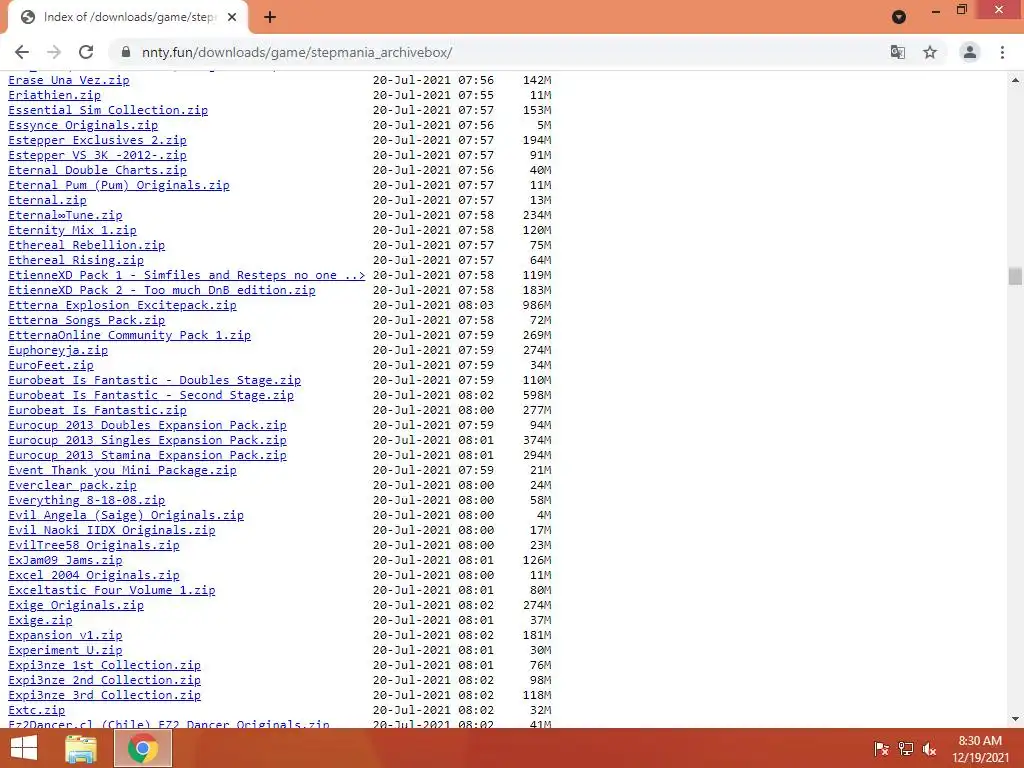The image size is (1024, 768).
Task: Download Eriathien.zip
Action: (x=54, y=95)
